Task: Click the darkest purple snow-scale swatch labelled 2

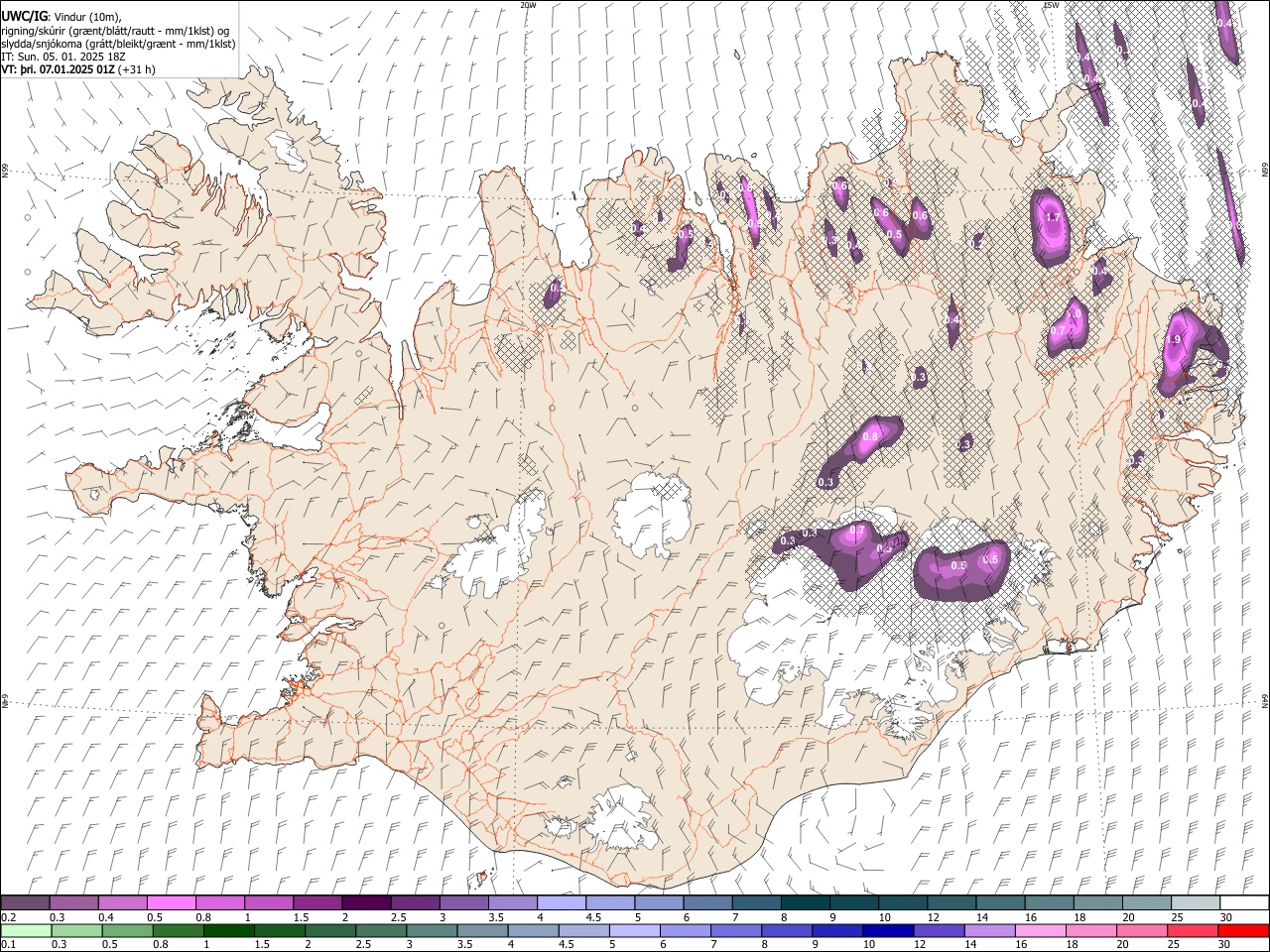Action: tap(365, 903)
